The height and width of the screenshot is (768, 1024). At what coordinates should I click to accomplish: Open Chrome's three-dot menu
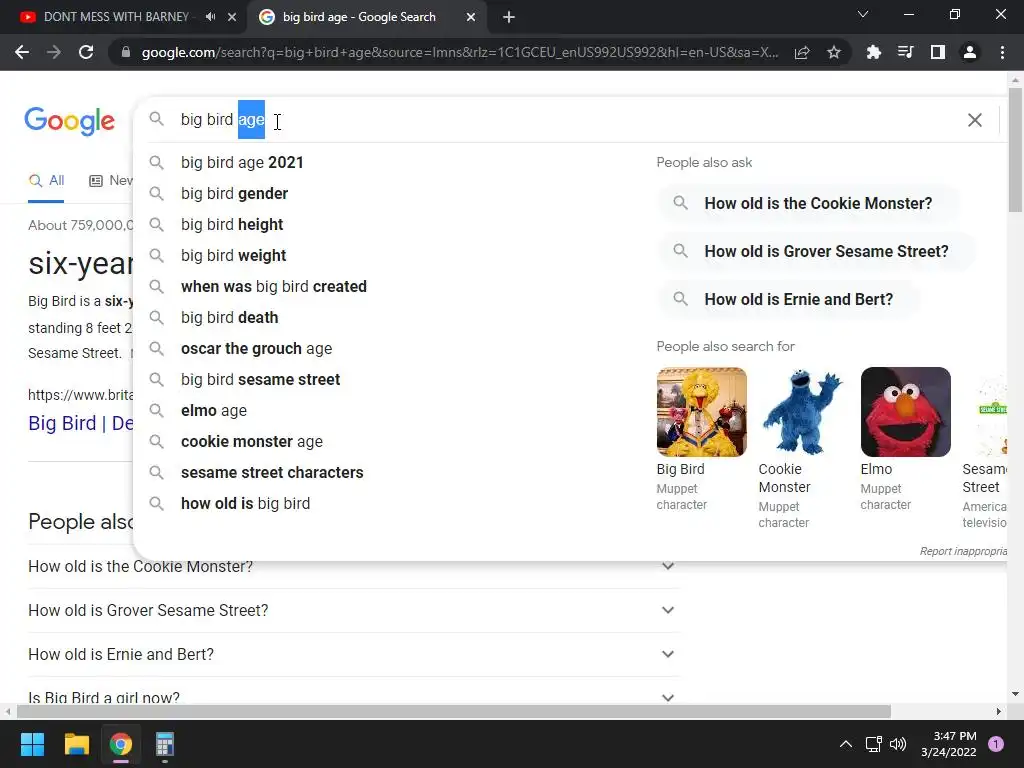point(1002,52)
